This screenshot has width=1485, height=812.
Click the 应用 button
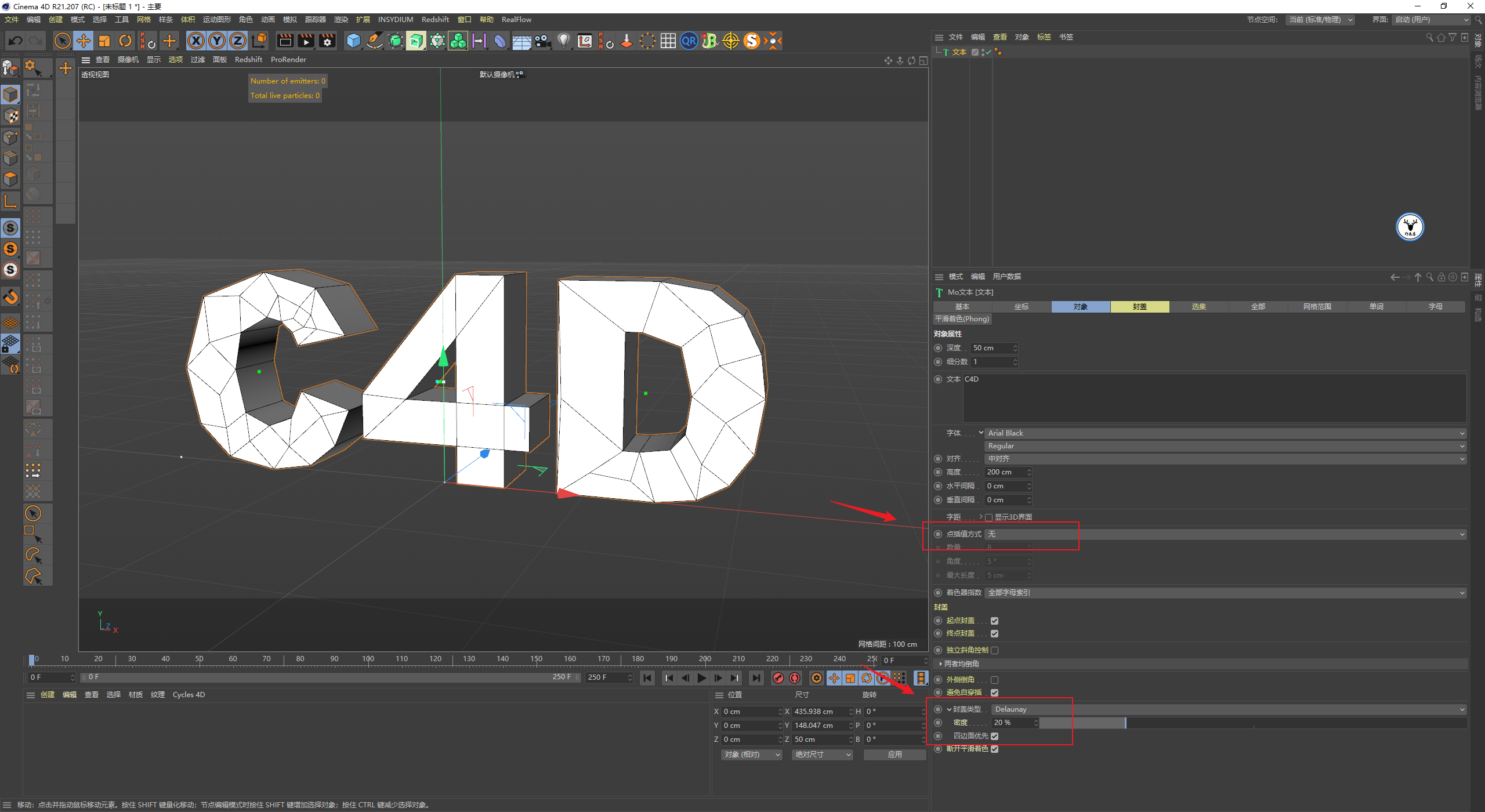tap(894, 755)
